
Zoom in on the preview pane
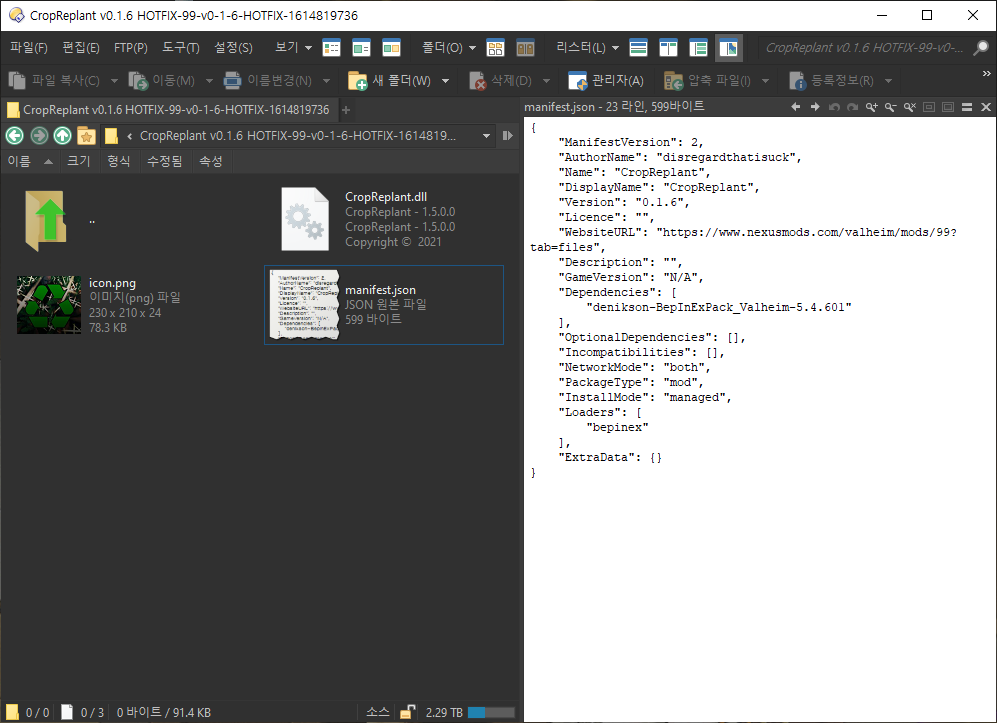click(x=872, y=107)
